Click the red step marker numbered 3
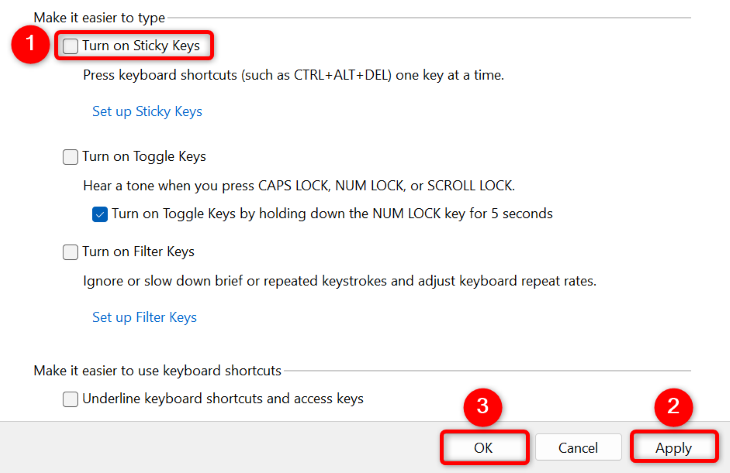The image size is (730, 473). (483, 407)
